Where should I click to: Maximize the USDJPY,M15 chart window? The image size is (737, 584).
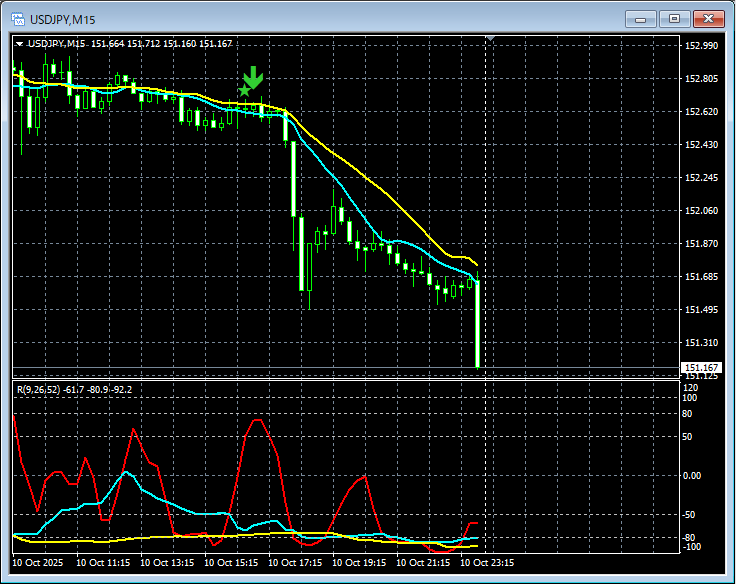pos(674,18)
